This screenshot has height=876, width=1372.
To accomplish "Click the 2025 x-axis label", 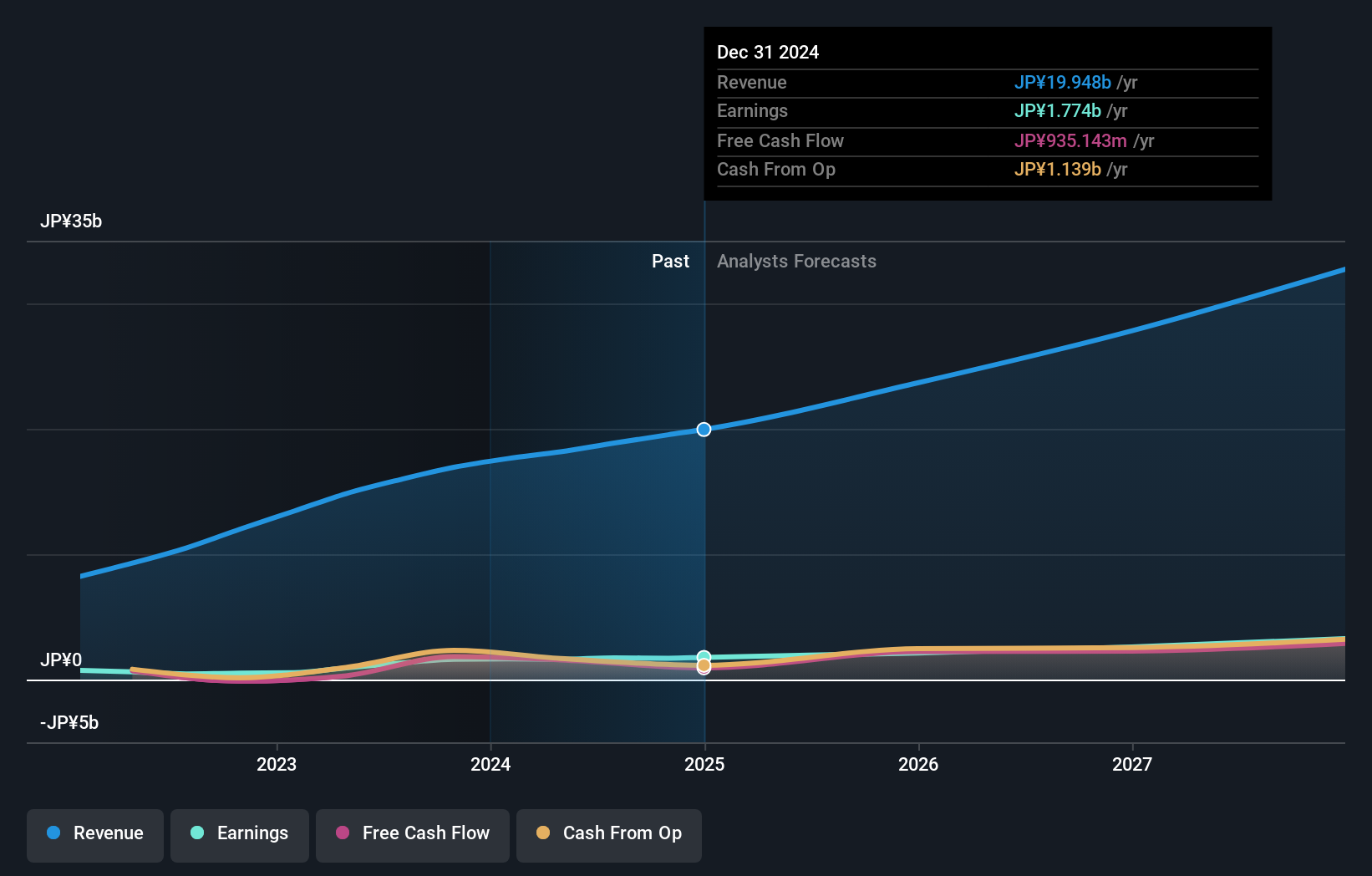I will (704, 764).
